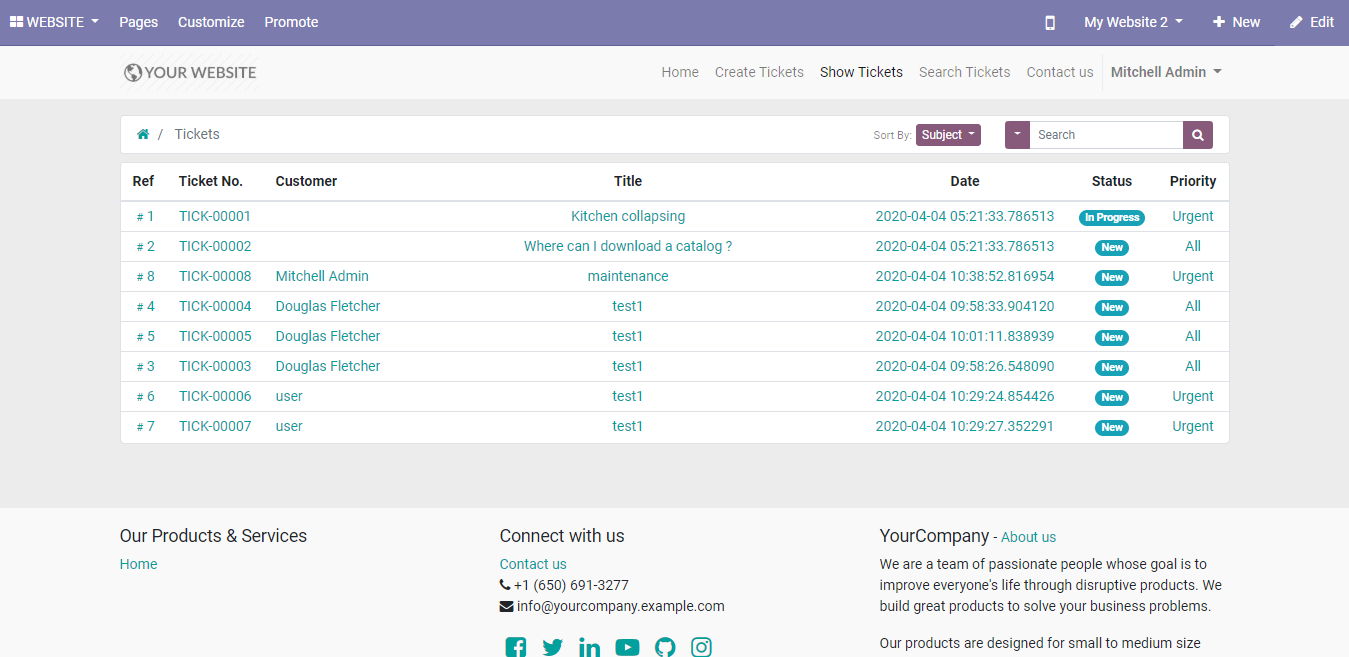1349x657 pixels.
Task: Click customer 'user' in TICK-00006 row
Action: 289,396
